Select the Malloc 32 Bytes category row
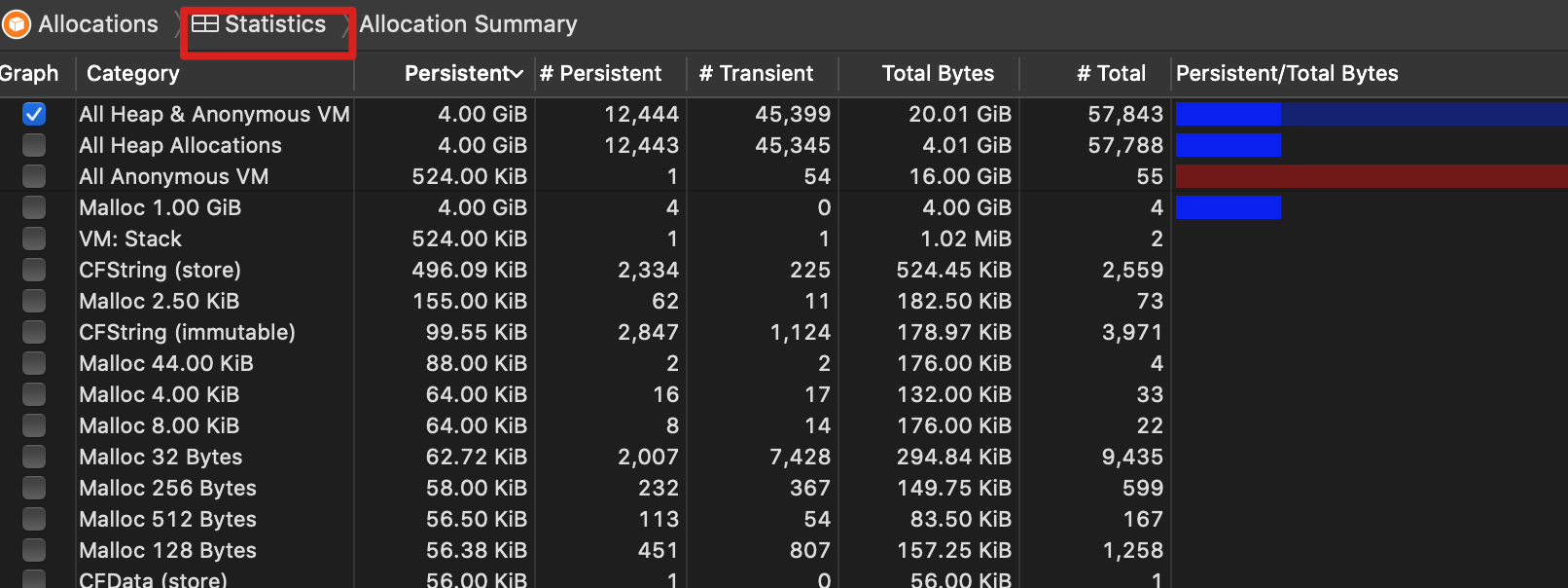The image size is (1568, 588). coord(784,457)
